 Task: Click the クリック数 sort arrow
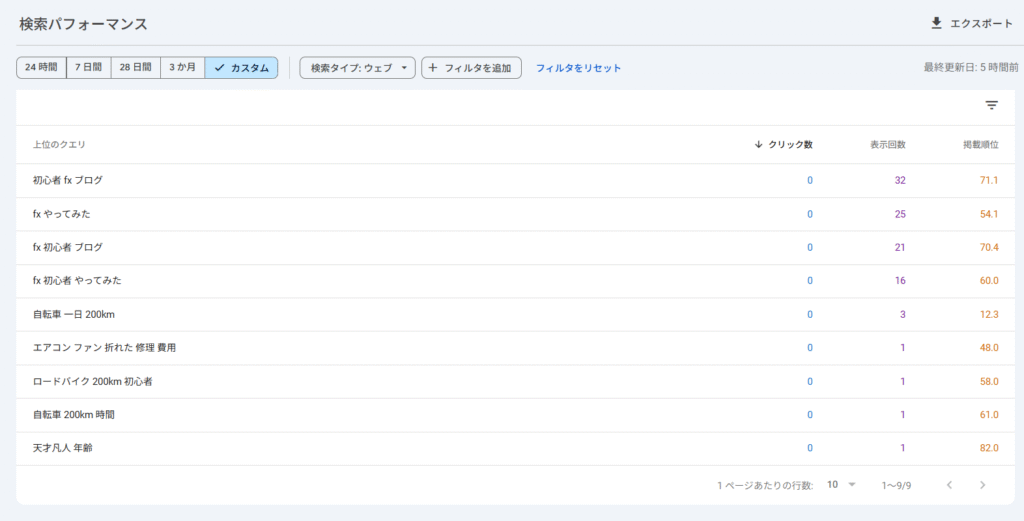(x=759, y=145)
